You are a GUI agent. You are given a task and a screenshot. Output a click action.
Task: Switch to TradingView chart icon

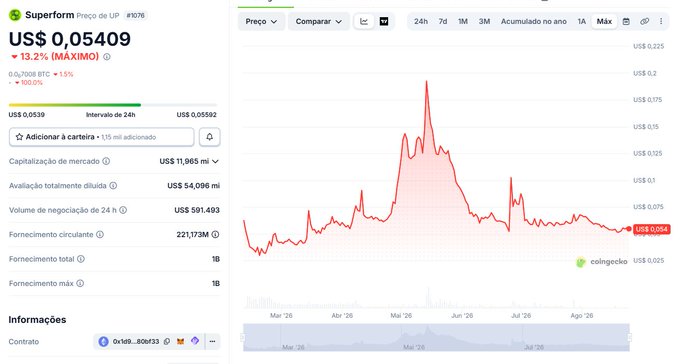click(384, 21)
